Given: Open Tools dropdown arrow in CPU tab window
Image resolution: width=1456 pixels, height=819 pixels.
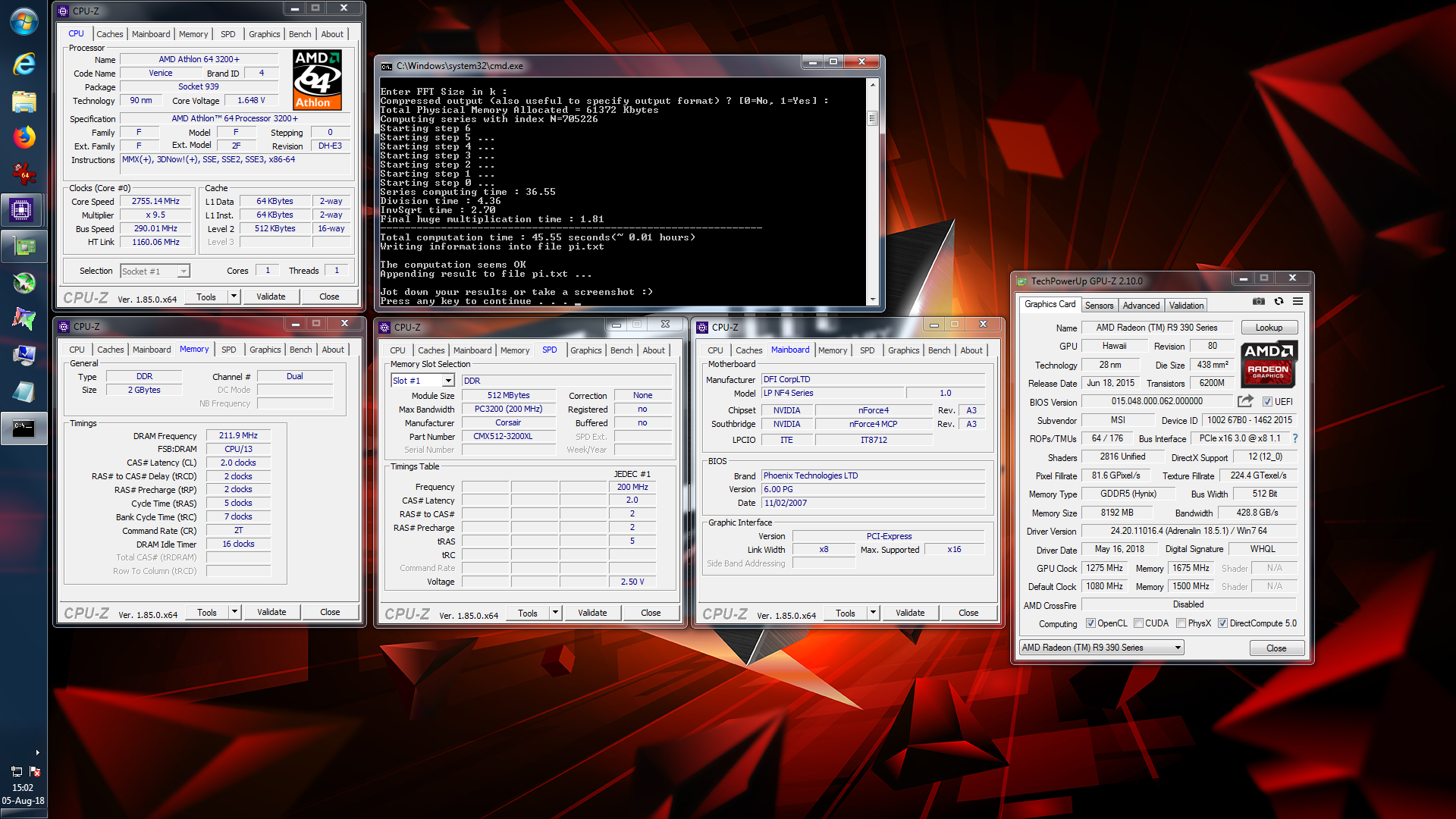Looking at the screenshot, I should point(234,297).
